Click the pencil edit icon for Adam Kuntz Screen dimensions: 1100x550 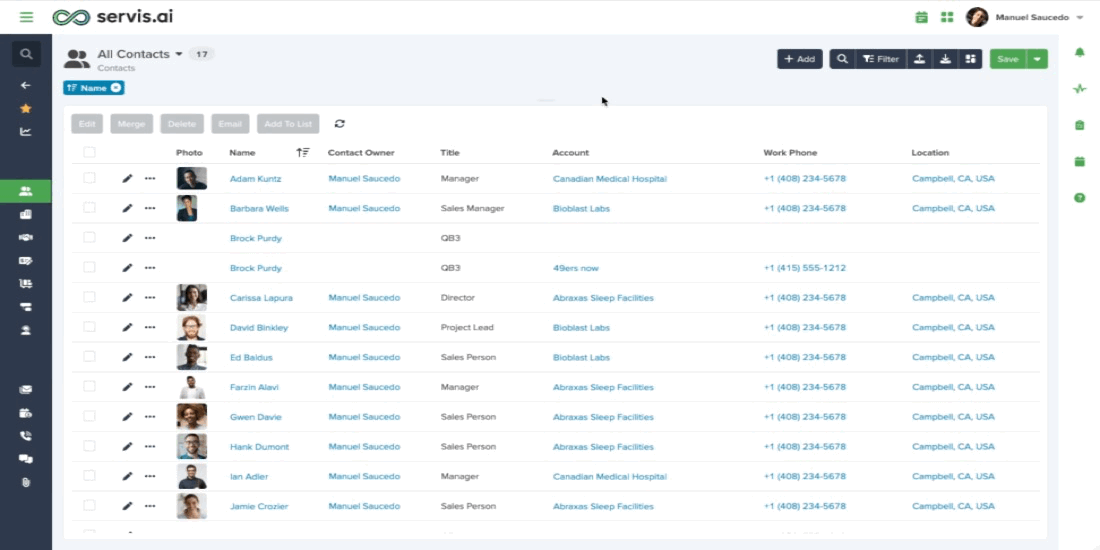(x=127, y=178)
